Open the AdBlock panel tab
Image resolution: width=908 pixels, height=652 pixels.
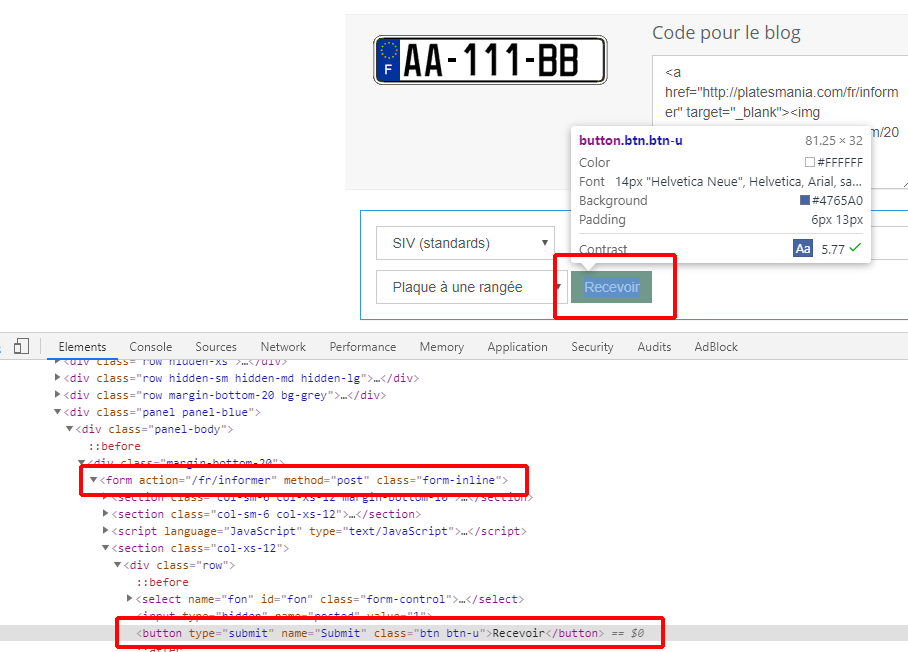pyautogui.click(x=716, y=347)
